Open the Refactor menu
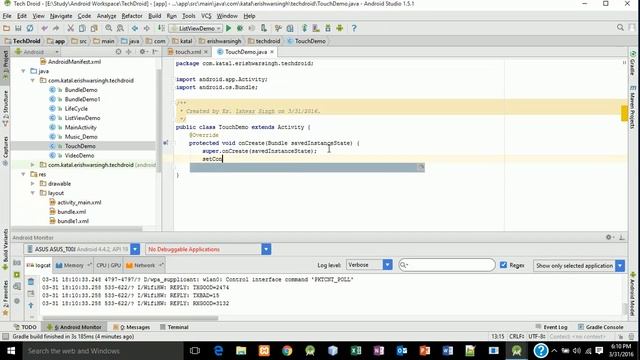The image size is (640, 360). coord(132,16)
